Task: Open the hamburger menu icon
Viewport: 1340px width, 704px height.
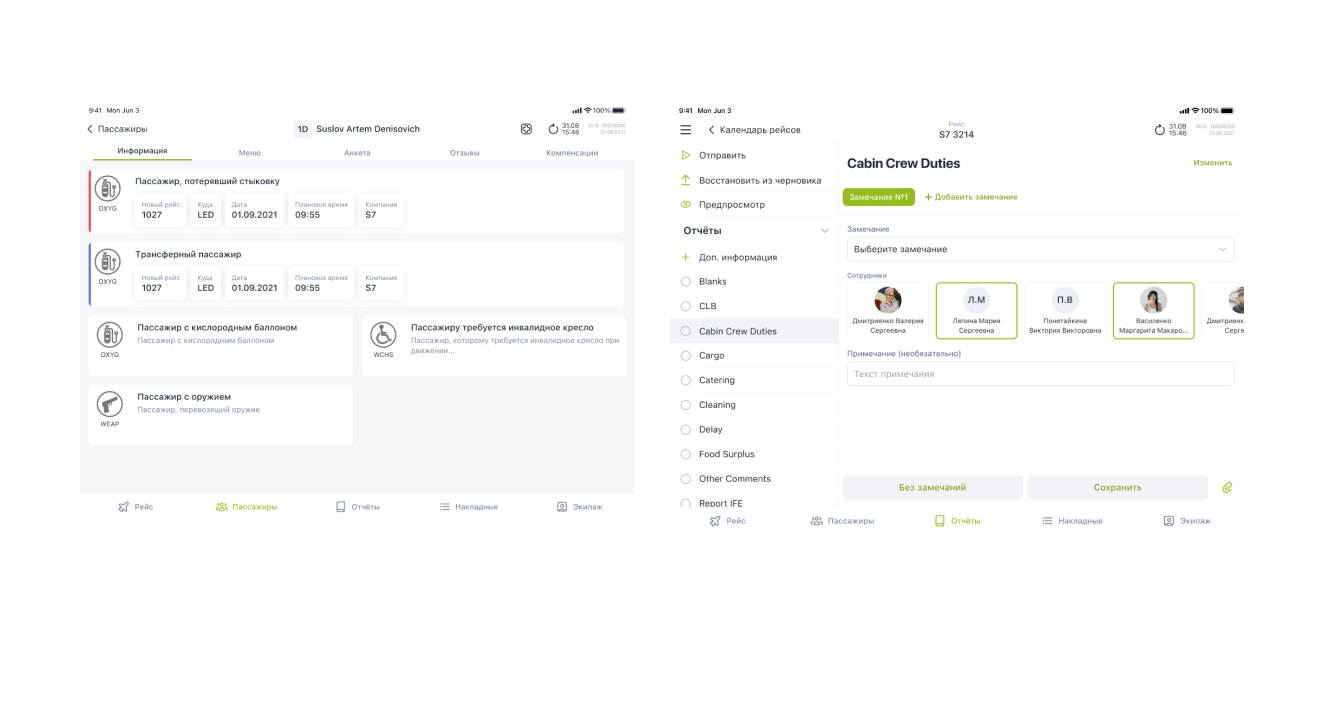Action: [685, 130]
